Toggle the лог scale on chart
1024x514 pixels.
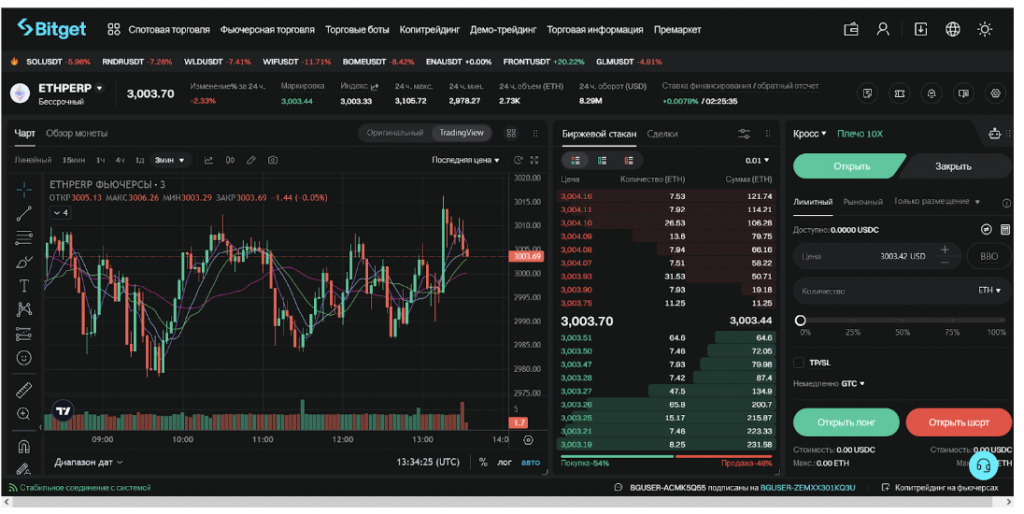505,462
